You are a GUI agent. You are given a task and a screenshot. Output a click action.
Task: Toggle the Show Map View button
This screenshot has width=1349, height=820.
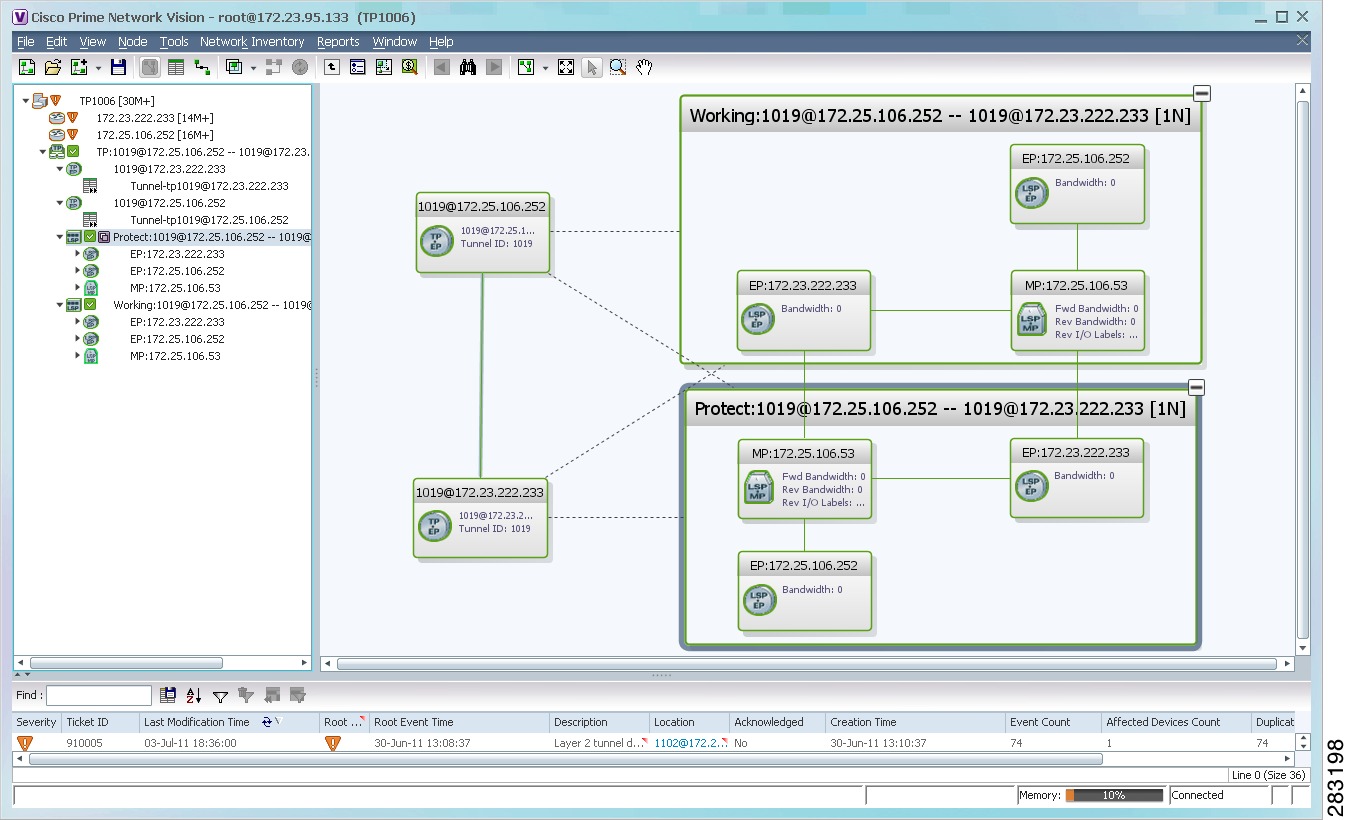tap(150, 67)
